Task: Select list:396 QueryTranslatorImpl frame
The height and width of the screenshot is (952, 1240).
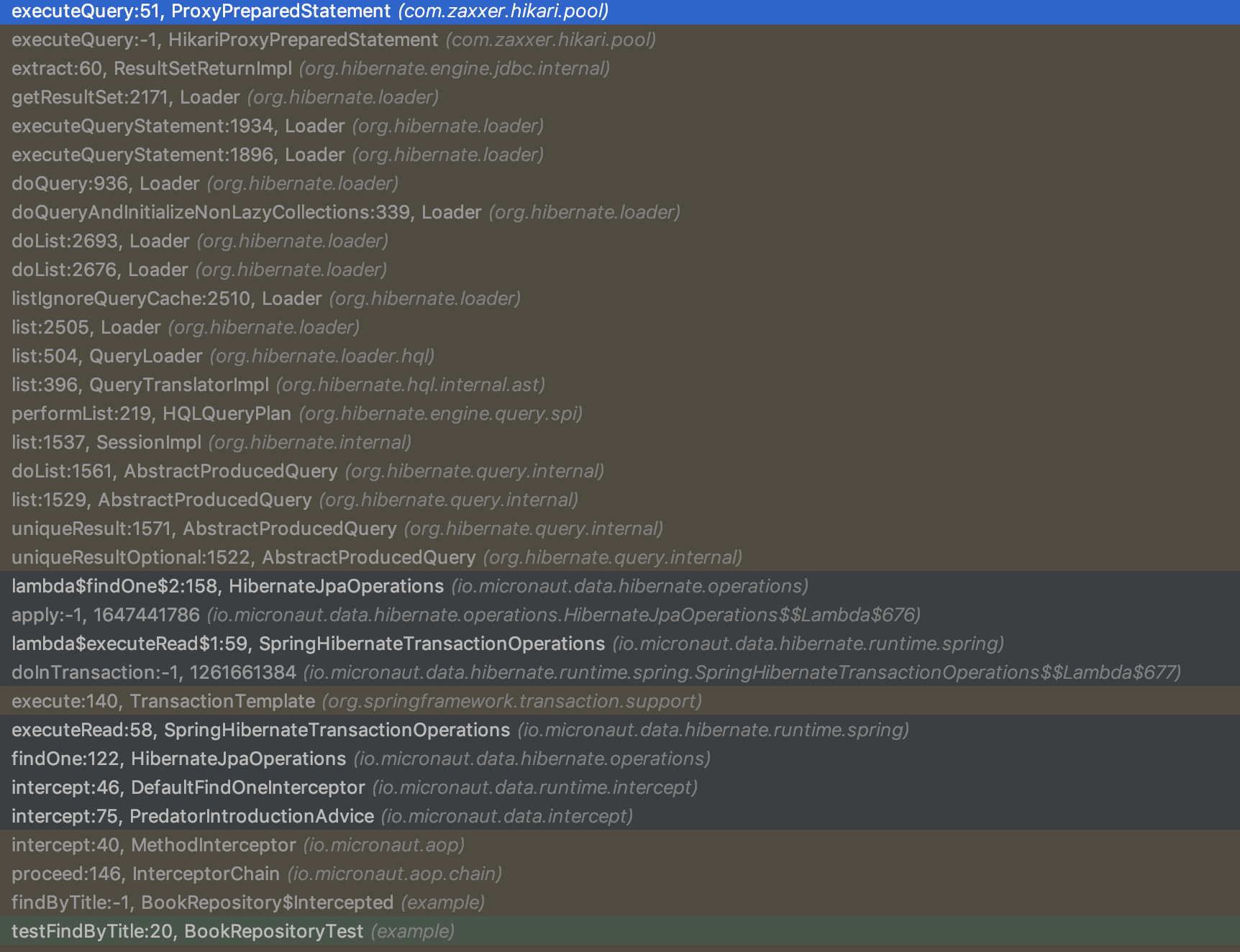Action: (620, 385)
